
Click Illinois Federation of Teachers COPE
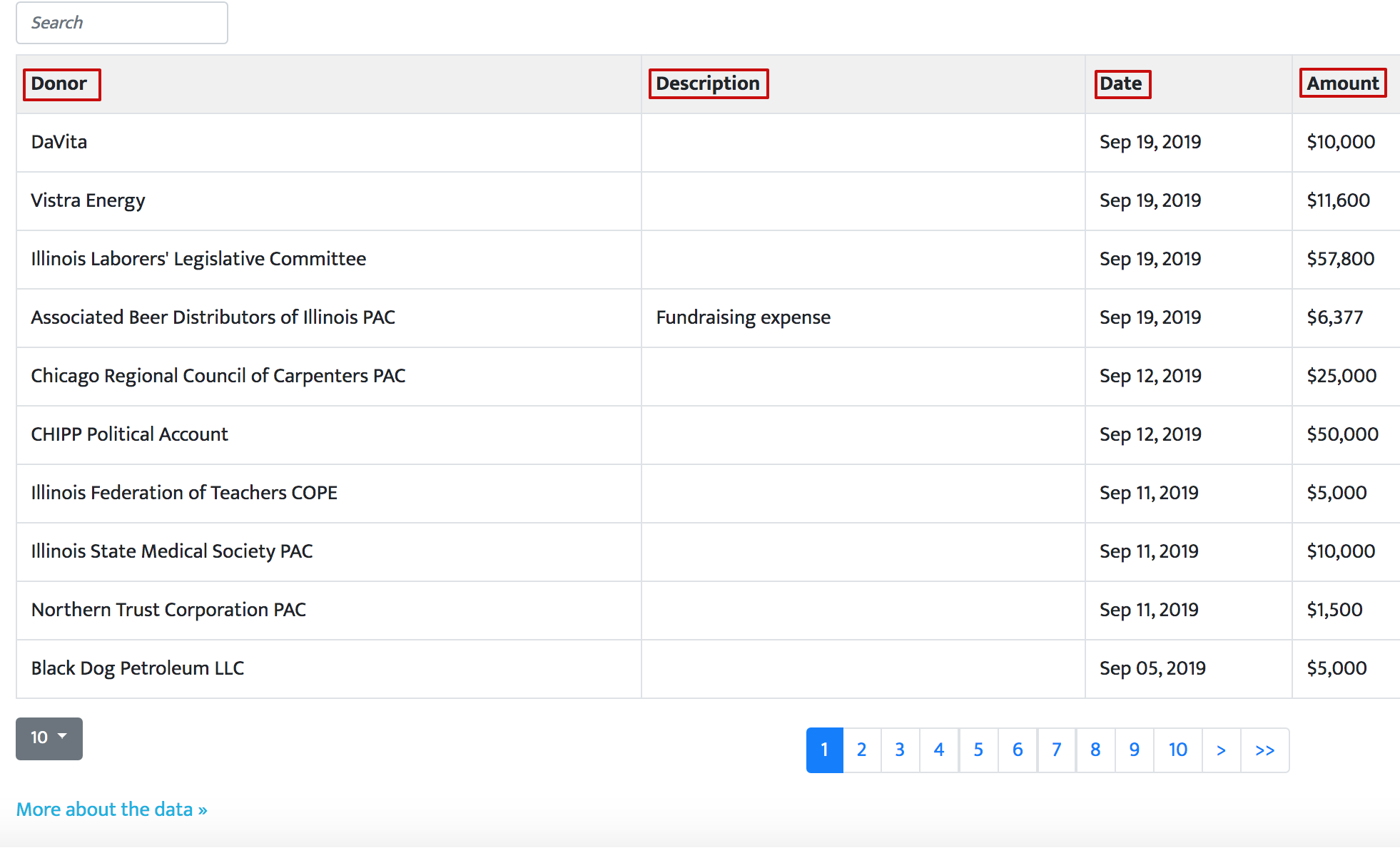(329, 494)
